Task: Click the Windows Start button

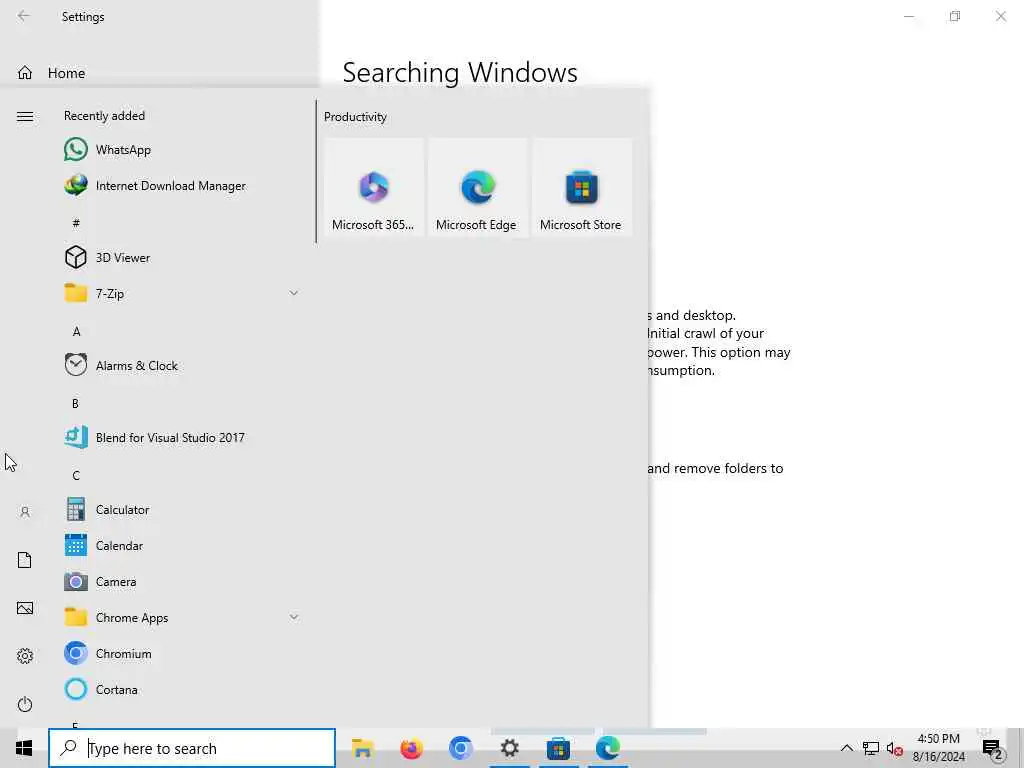Action: click(24, 748)
